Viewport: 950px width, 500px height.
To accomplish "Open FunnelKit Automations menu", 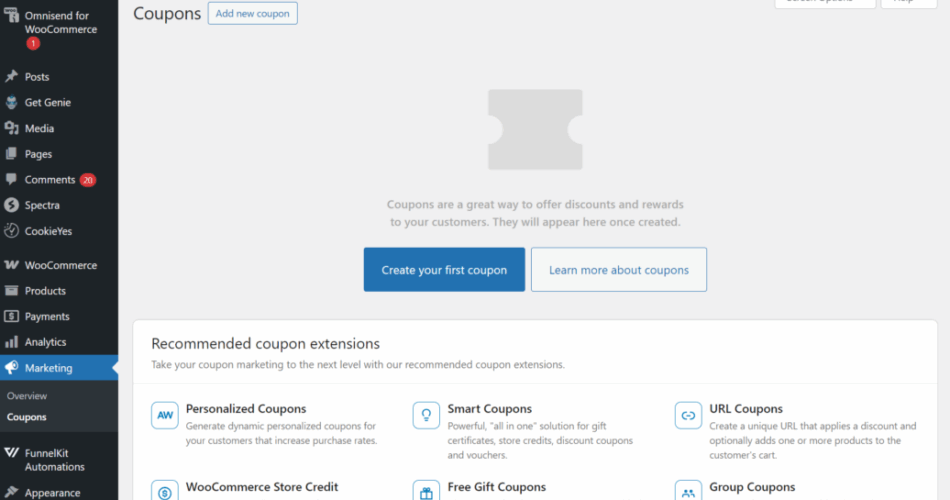I will coord(54,460).
